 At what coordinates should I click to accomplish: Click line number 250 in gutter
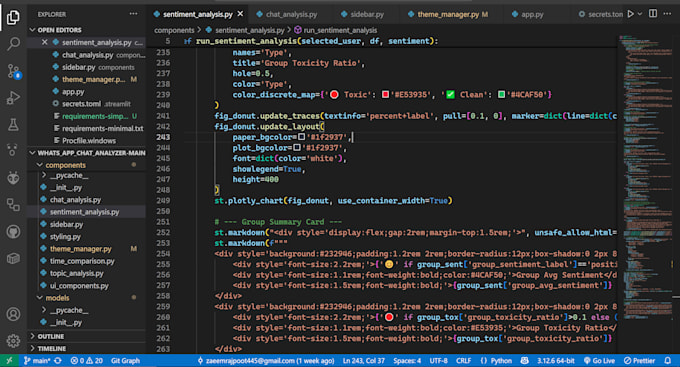(163, 211)
